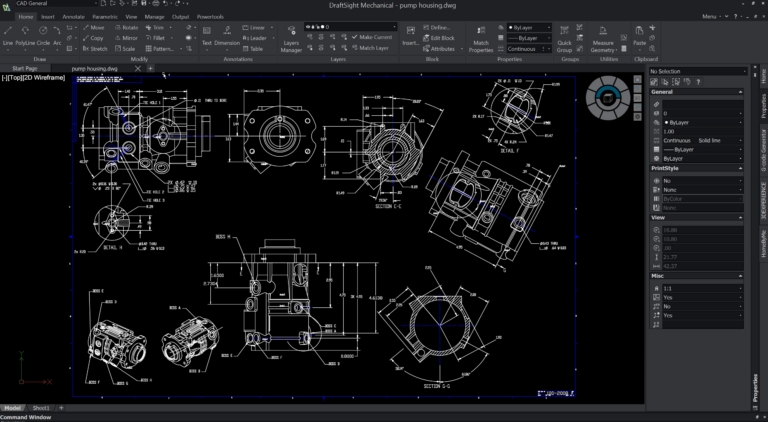This screenshot has height=422, width=768.
Task: Expand the Attributes dropdown arrow
Action: (x=461, y=49)
